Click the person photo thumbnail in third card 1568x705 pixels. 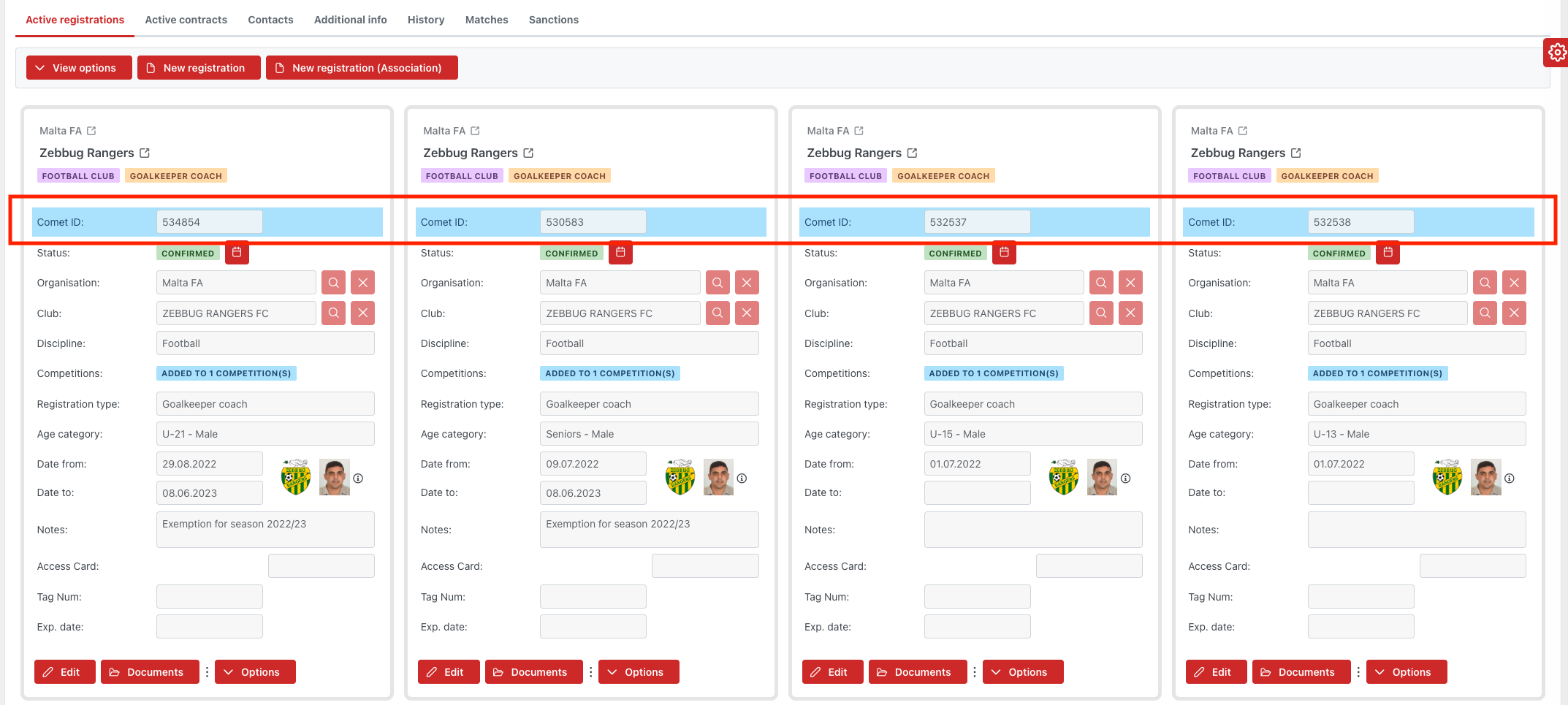click(x=1102, y=478)
